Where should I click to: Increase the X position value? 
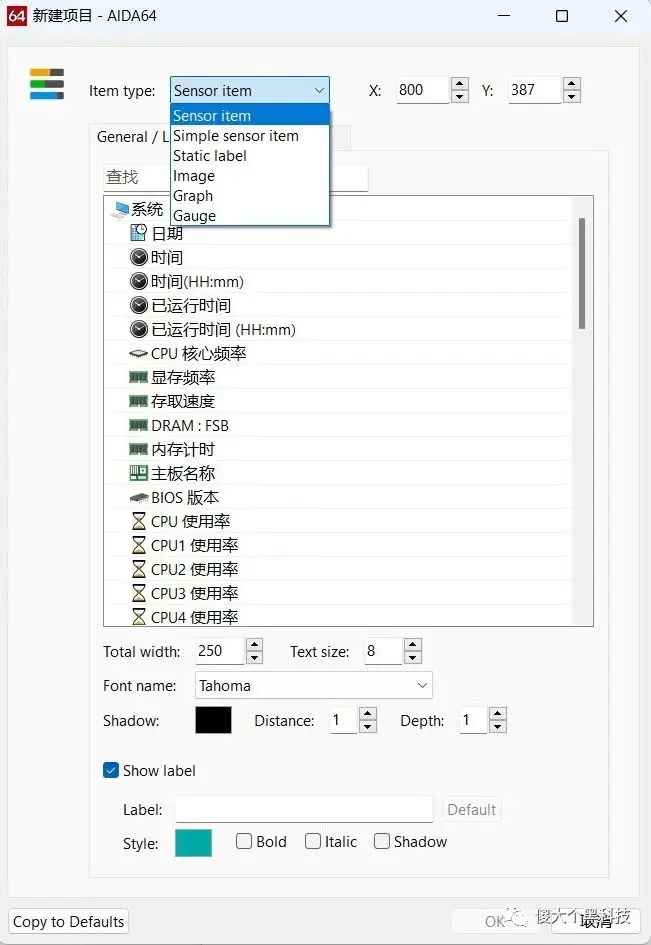(x=460, y=84)
